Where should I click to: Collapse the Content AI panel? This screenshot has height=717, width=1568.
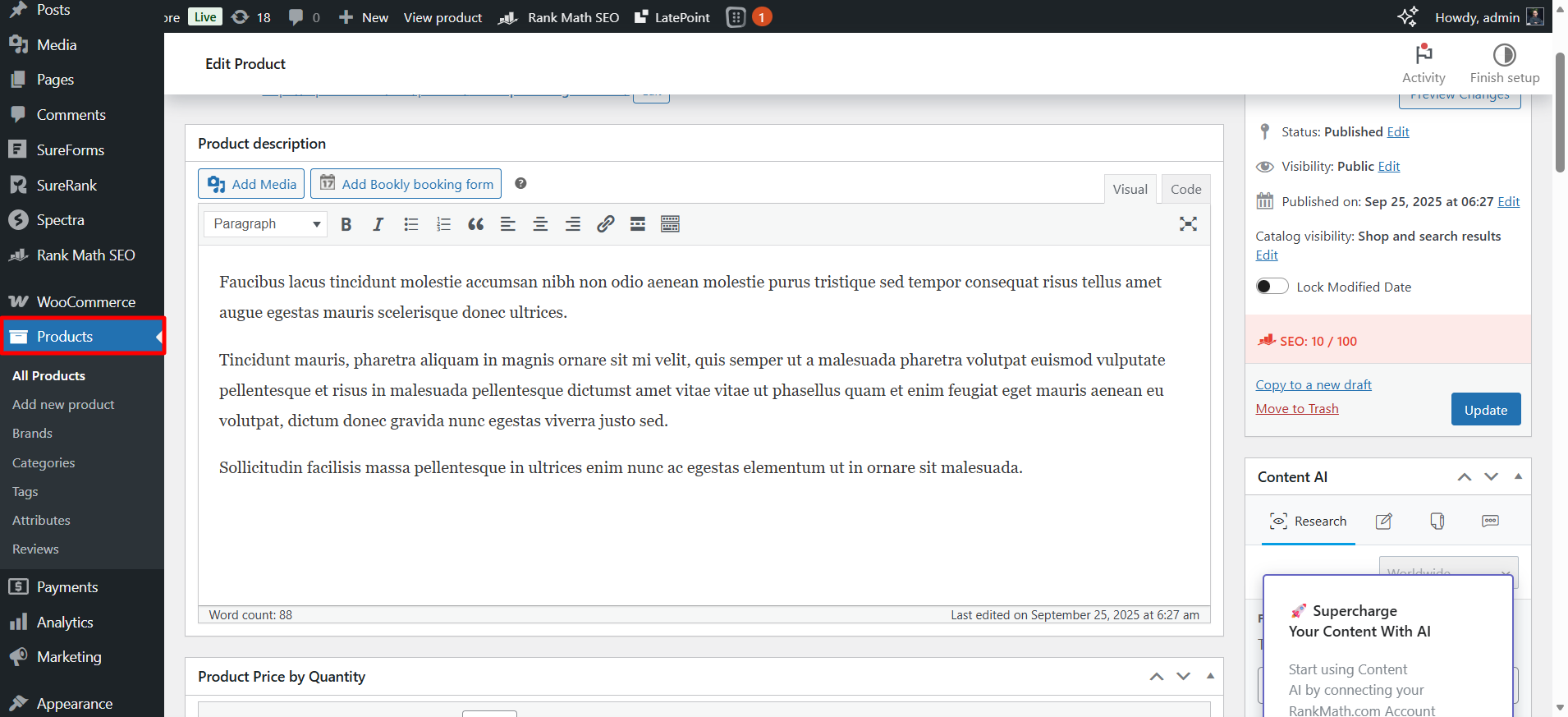coord(1518,477)
